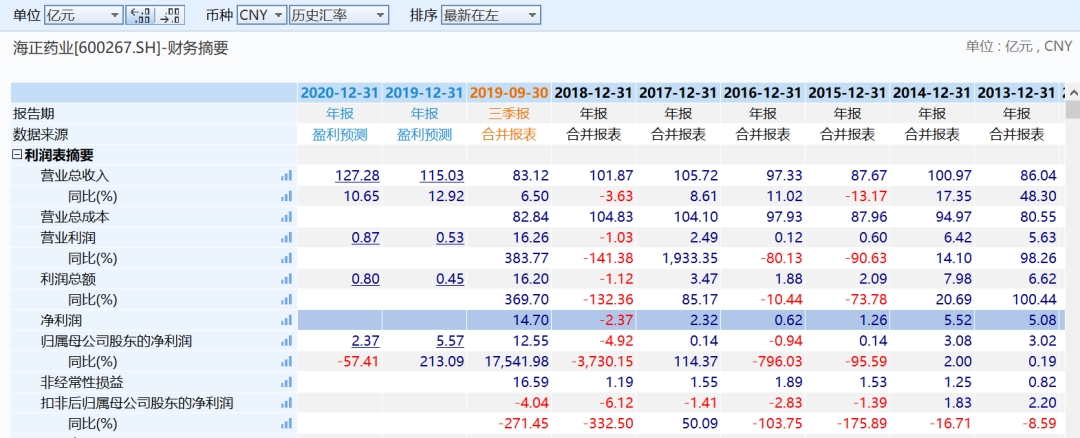Click the 营业总成本 value 104.83
1080x438 pixels.
coord(611,217)
